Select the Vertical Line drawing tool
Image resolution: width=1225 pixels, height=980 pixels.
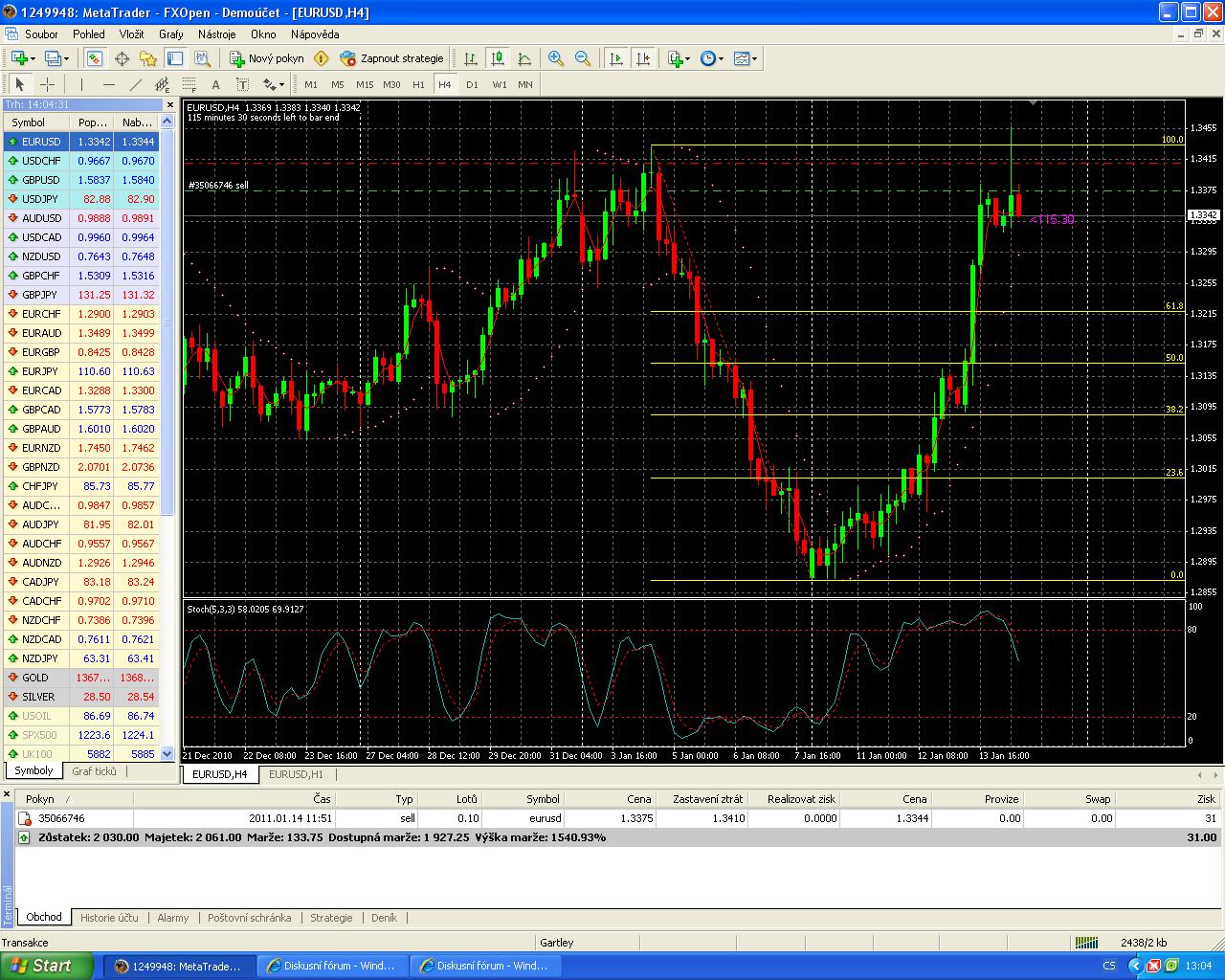pos(81,84)
